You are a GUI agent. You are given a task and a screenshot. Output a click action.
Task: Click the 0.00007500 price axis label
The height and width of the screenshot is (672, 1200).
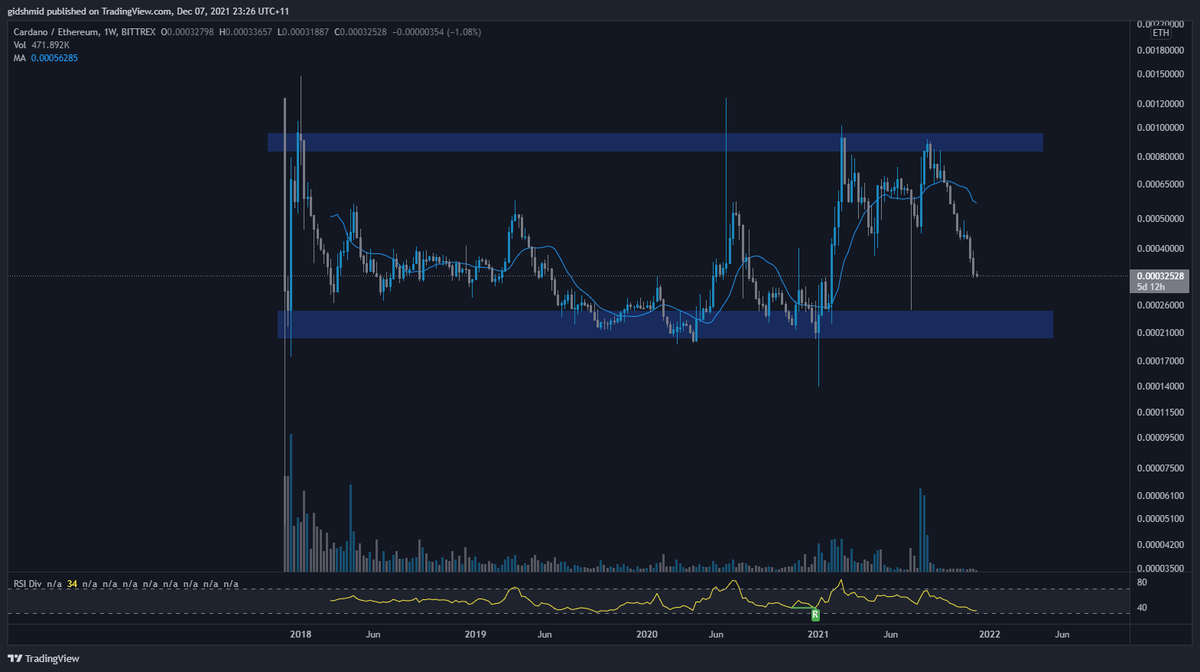pos(1160,467)
